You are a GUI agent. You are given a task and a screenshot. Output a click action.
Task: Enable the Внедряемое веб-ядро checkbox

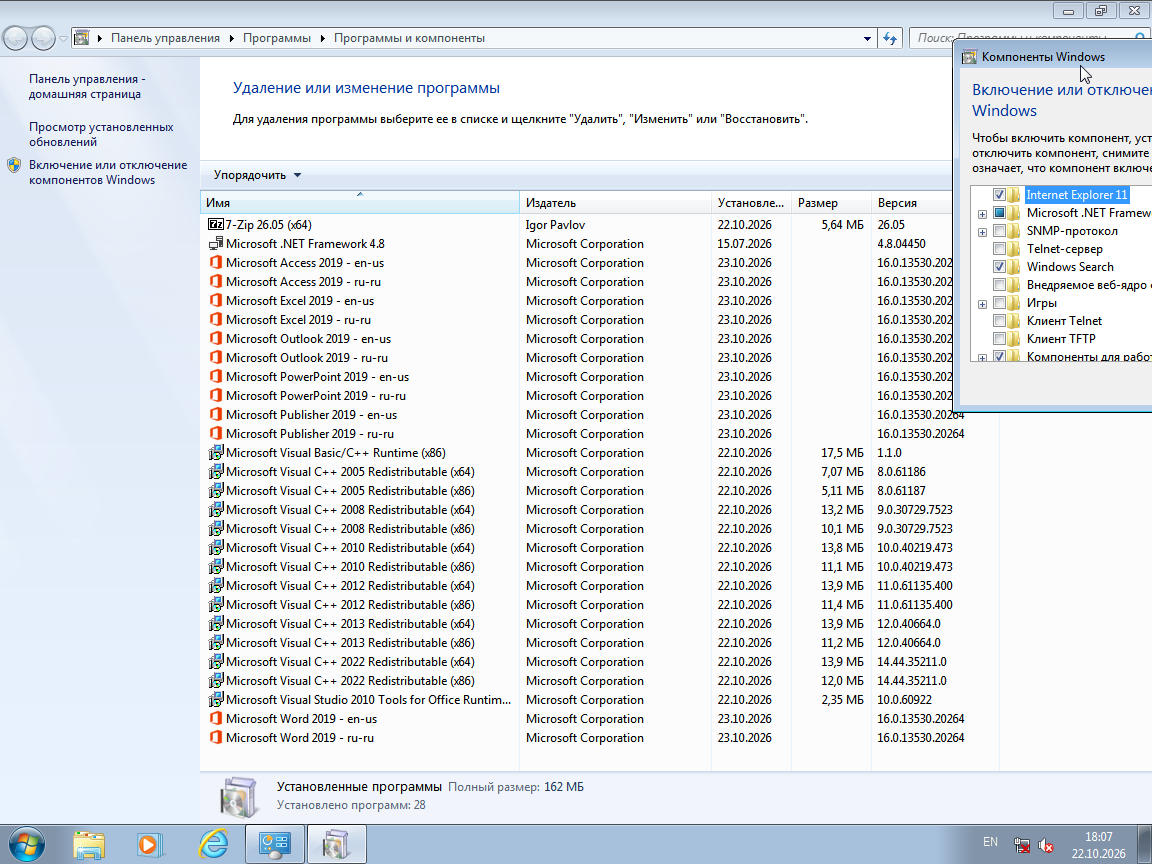pos(999,285)
